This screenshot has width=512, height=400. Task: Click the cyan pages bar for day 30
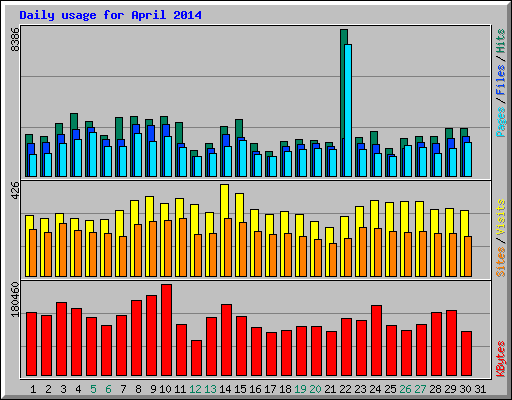click(x=468, y=159)
